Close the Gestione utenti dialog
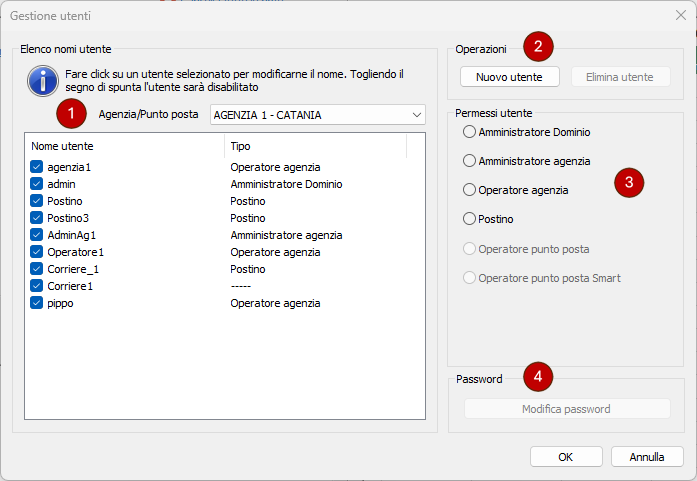Viewport: 697px width, 481px height. 680,15
